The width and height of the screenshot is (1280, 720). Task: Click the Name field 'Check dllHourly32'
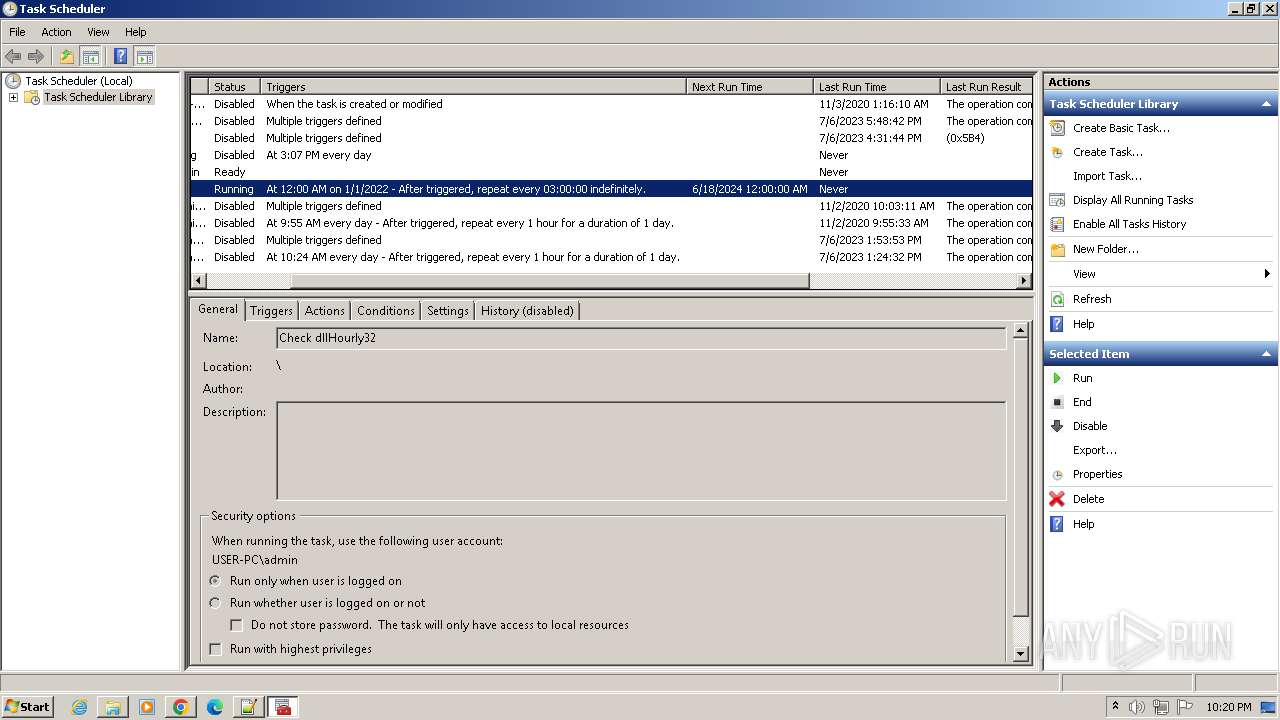(x=641, y=338)
